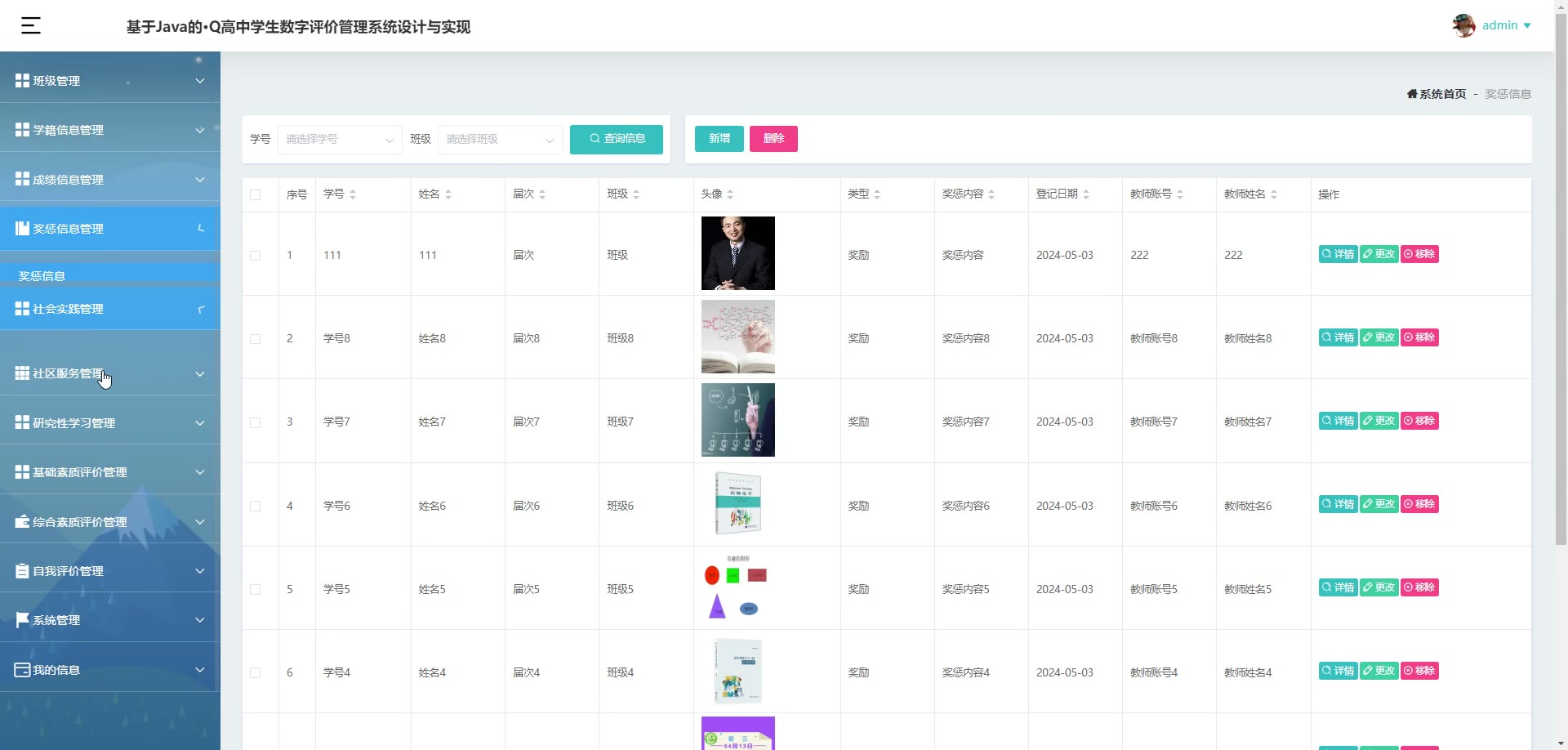The width and height of the screenshot is (1568, 750).
Task: Click the 研究性学习管理 grid icon
Action: point(22,423)
